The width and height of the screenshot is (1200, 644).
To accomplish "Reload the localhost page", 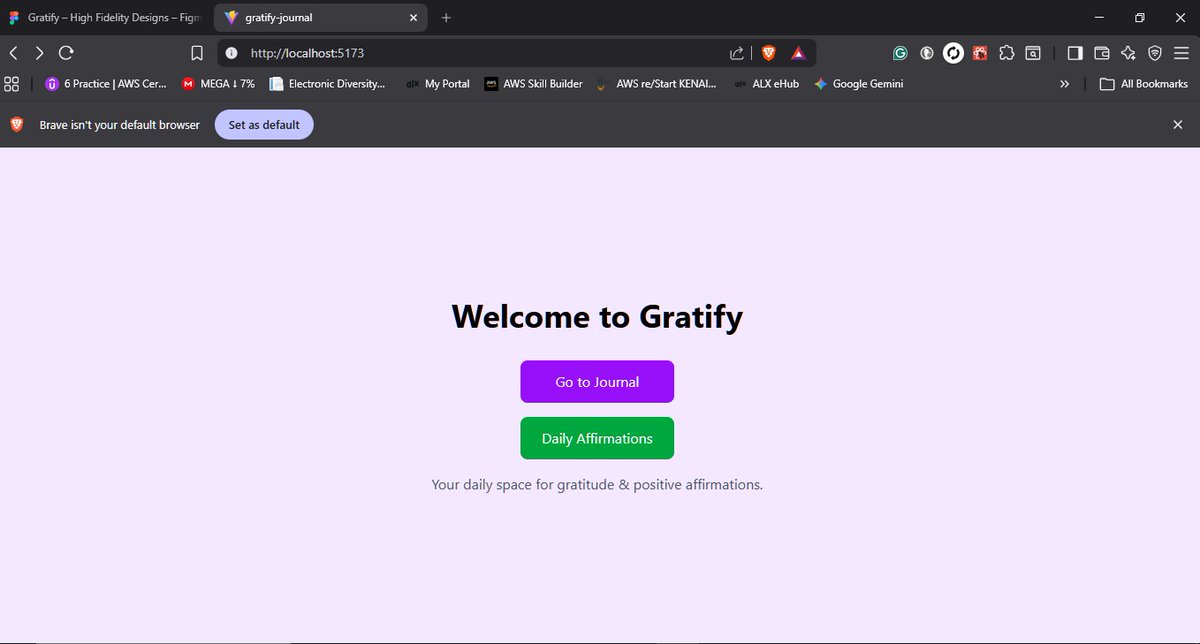I will [x=66, y=53].
